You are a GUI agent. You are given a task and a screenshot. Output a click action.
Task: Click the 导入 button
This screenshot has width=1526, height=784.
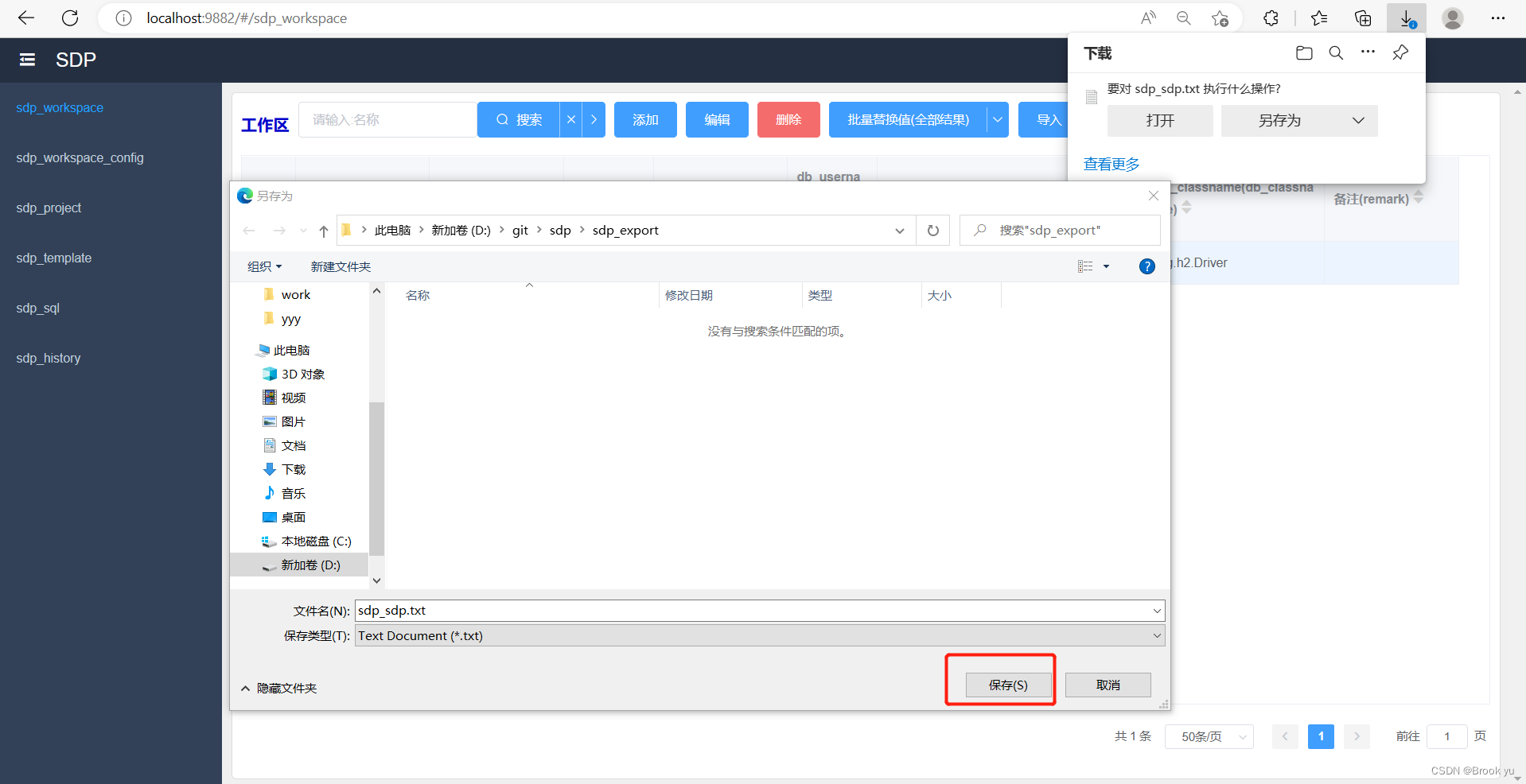click(1043, 119)
